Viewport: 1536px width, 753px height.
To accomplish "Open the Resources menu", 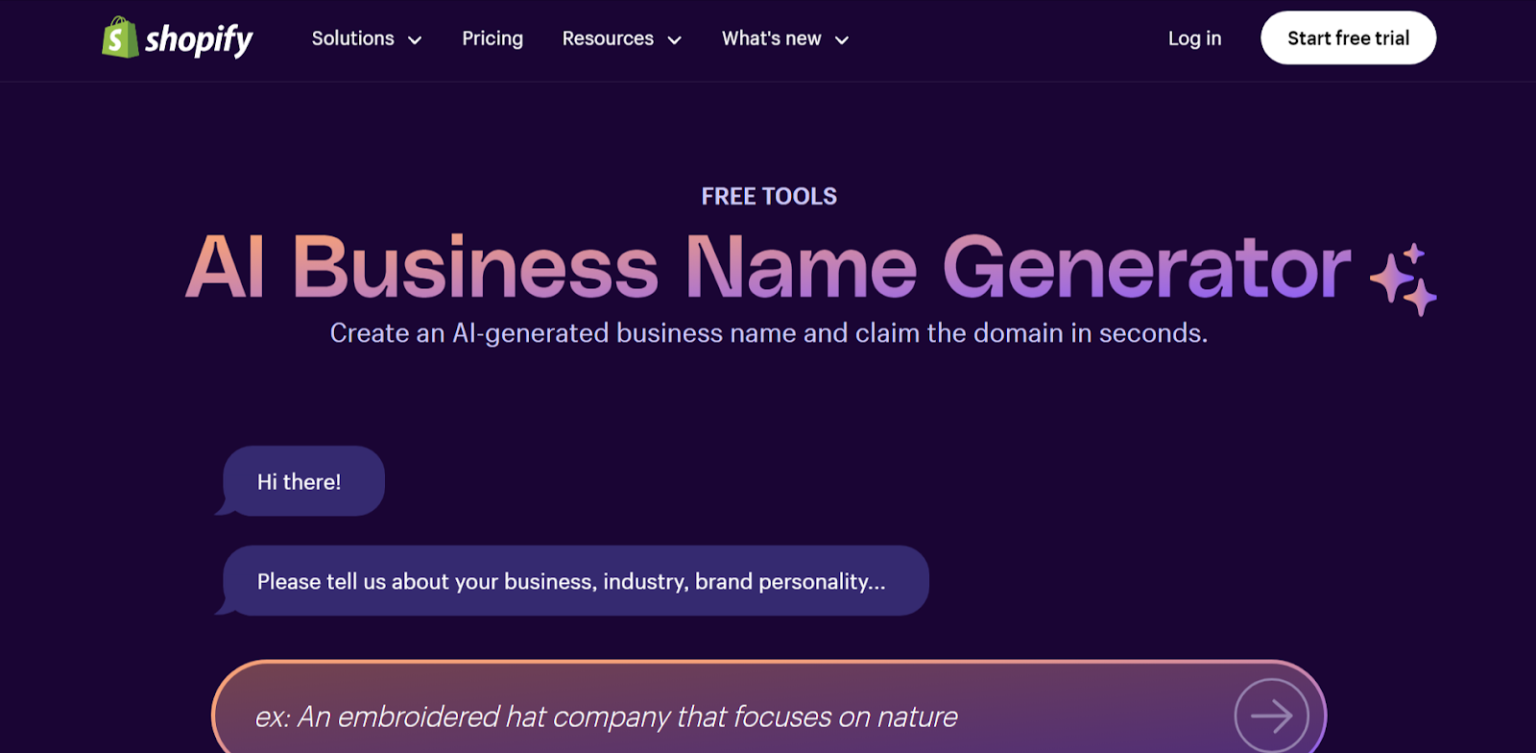I will [x=607, y=38].
